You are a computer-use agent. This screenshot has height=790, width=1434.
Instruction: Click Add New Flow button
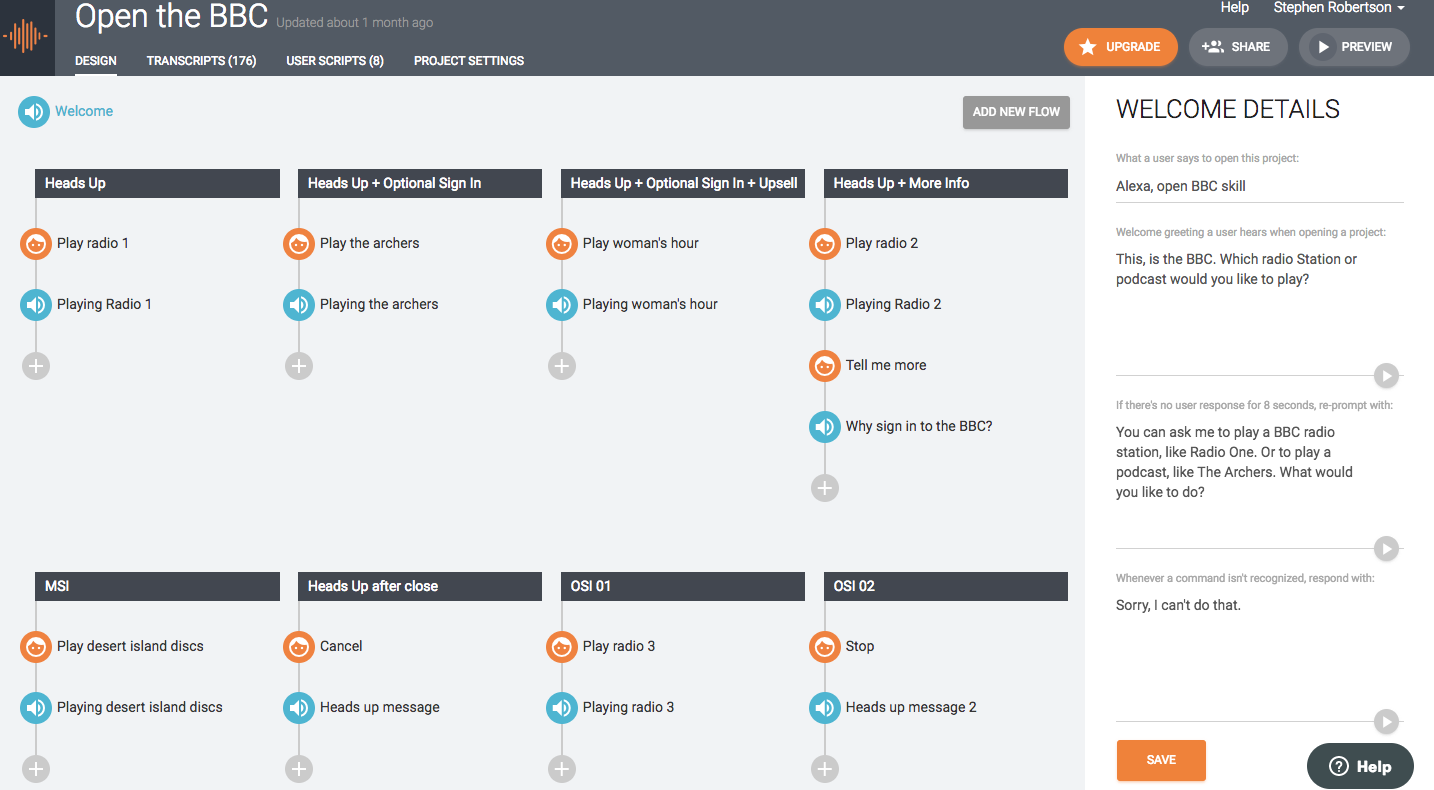pos(1016,112)
